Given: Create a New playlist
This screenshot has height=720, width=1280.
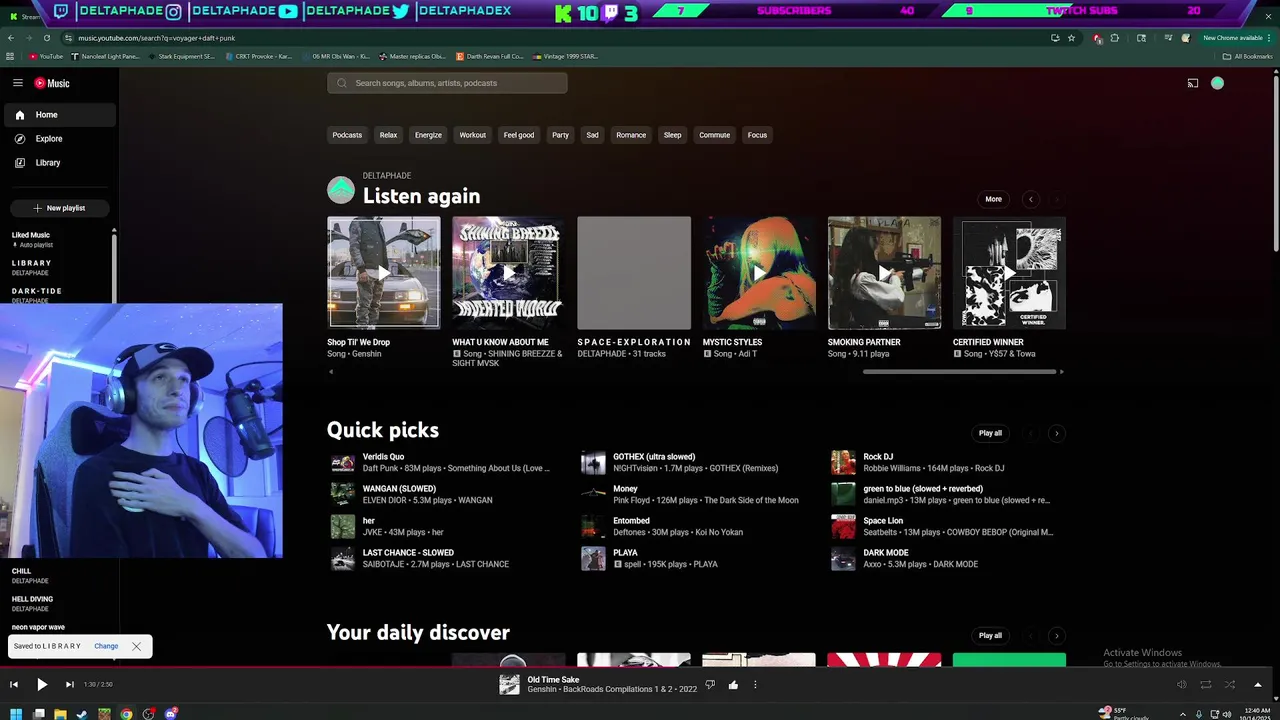Looking at the screenshot, I should point(60,208).
